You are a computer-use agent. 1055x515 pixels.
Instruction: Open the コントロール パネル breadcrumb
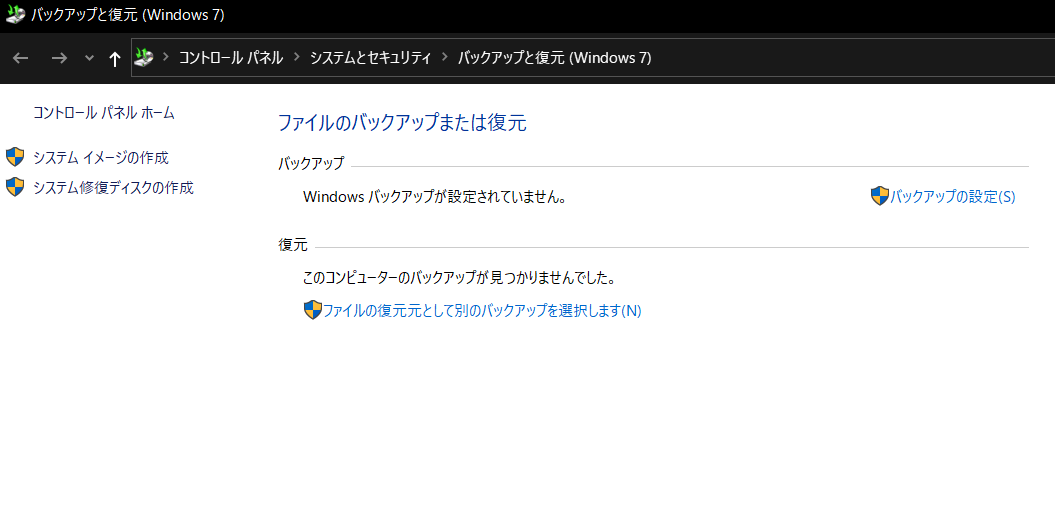[231, 58]
